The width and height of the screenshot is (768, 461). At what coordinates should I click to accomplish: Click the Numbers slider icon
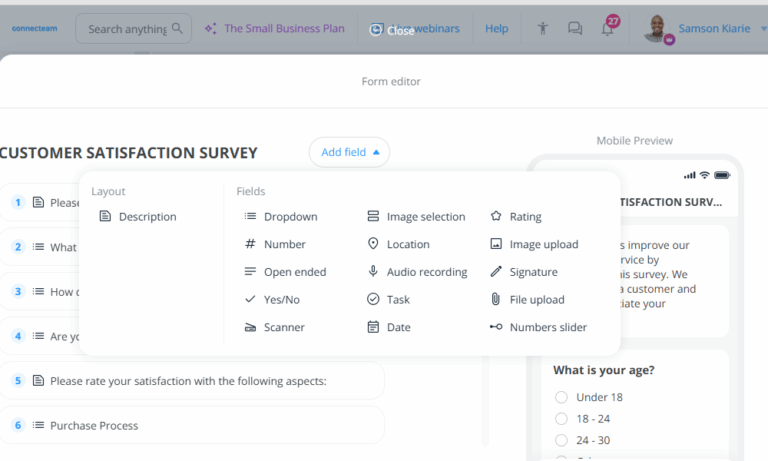coord(496,327)
